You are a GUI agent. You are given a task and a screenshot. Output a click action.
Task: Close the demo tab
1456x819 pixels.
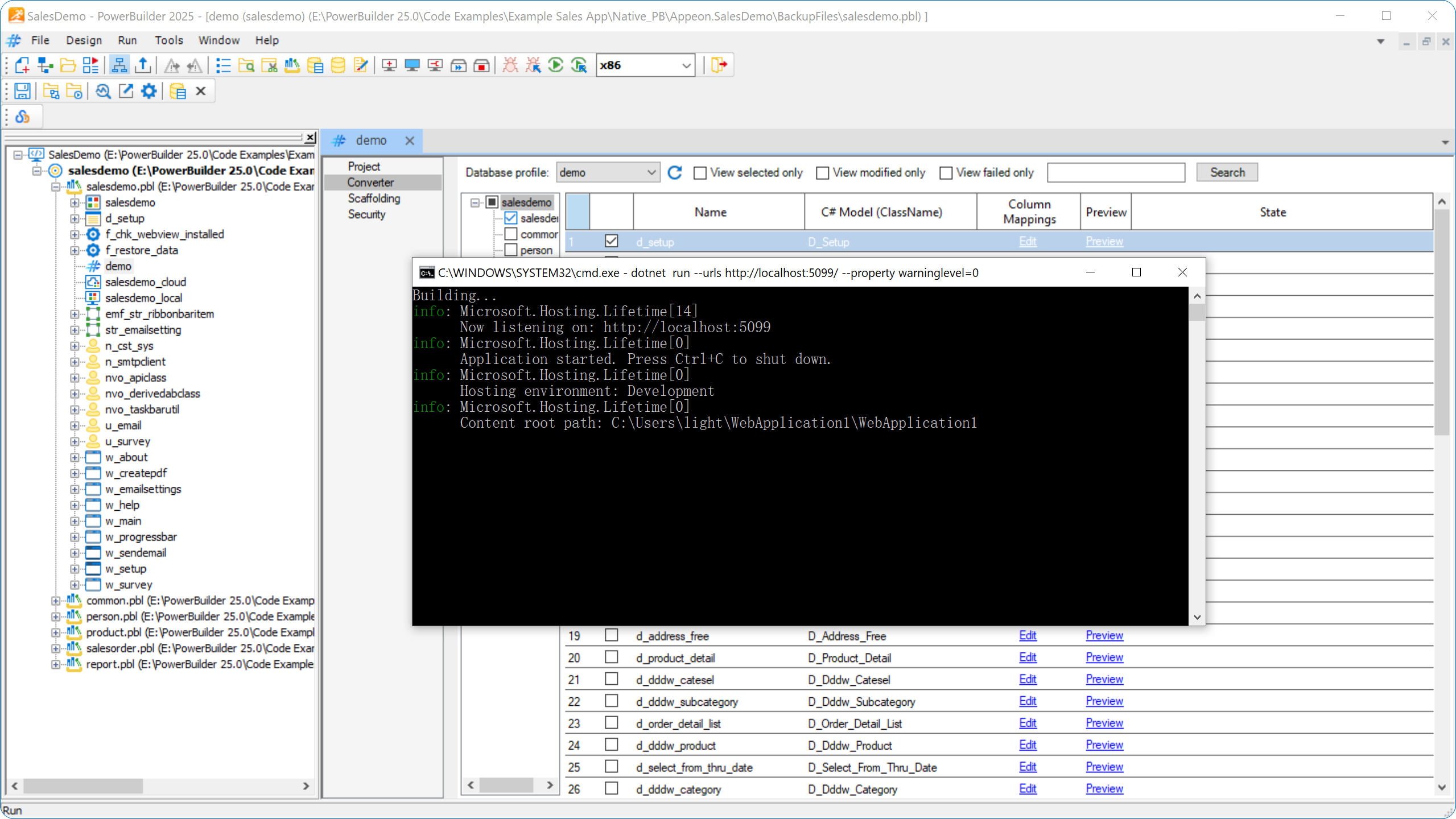410,140
